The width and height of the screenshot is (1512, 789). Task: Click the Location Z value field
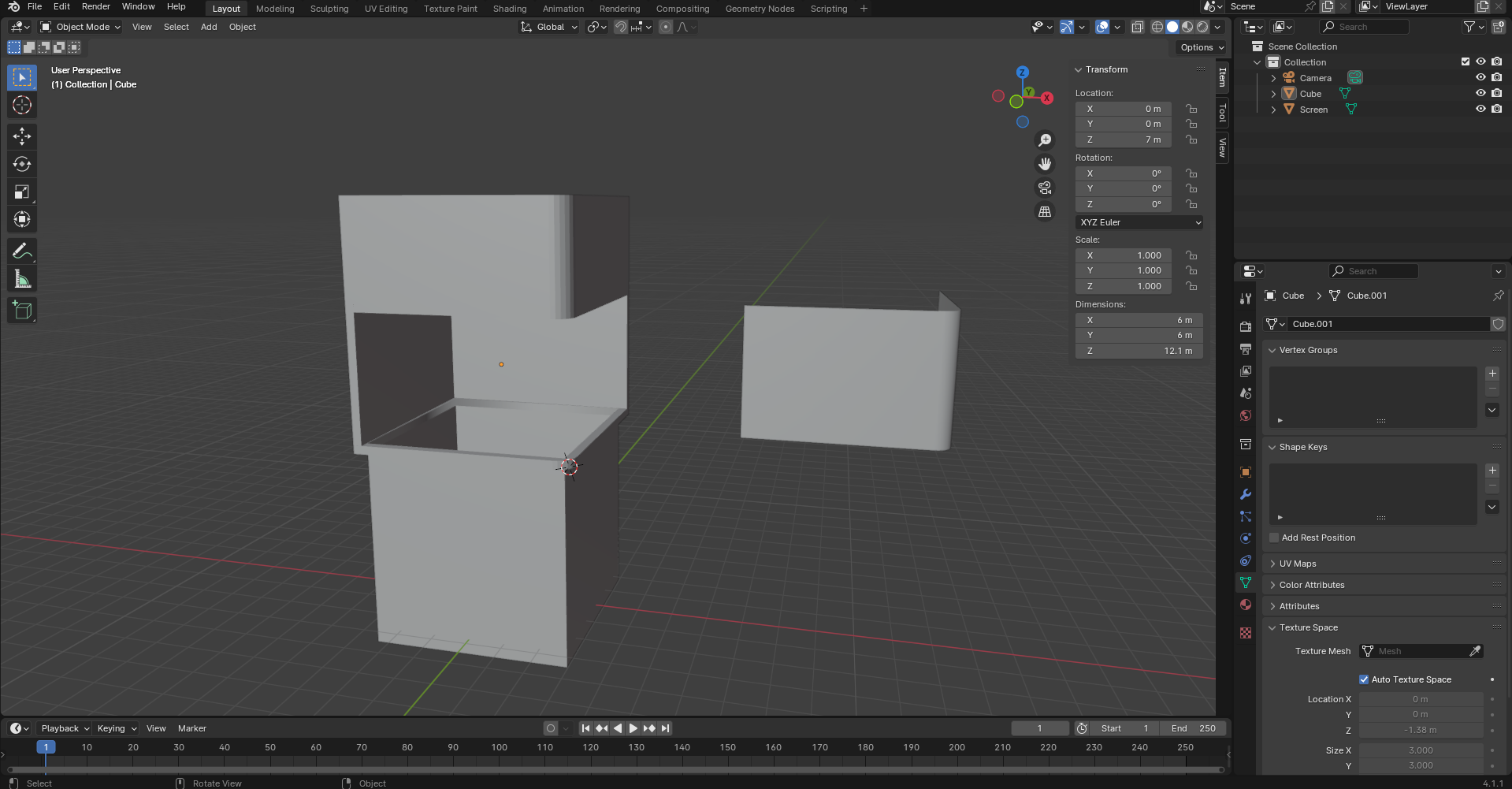tap(1124, 140)
